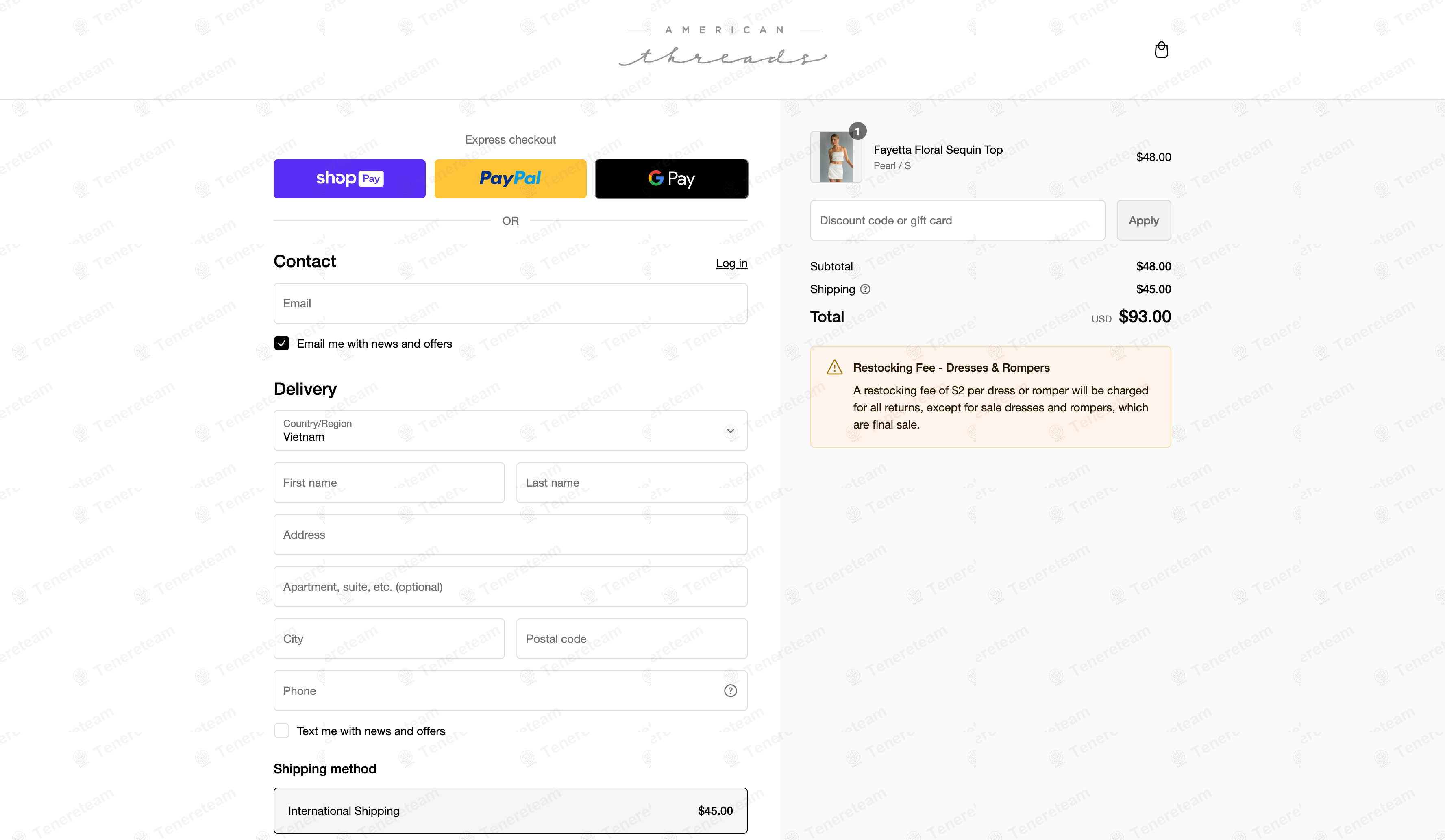Check out with Shop Pay
The width and height of the screenshot is (1445, 840).
(x=350, y=179)
